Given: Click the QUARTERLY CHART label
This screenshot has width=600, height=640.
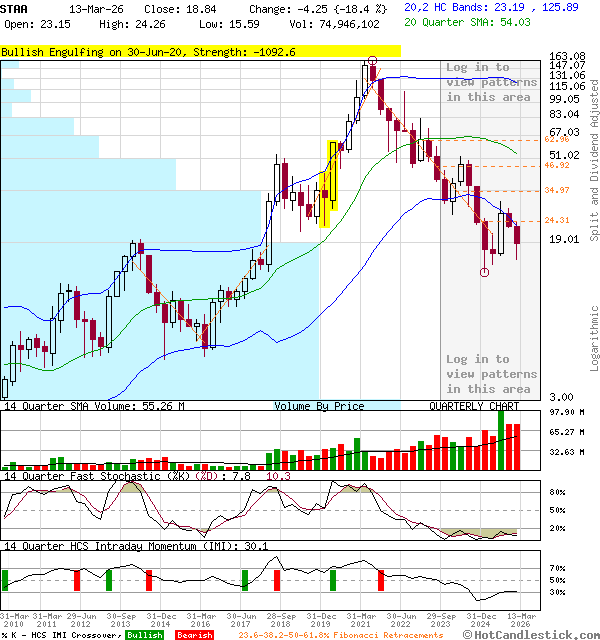Looking at the screenshot, I should (x=474, y=406).
